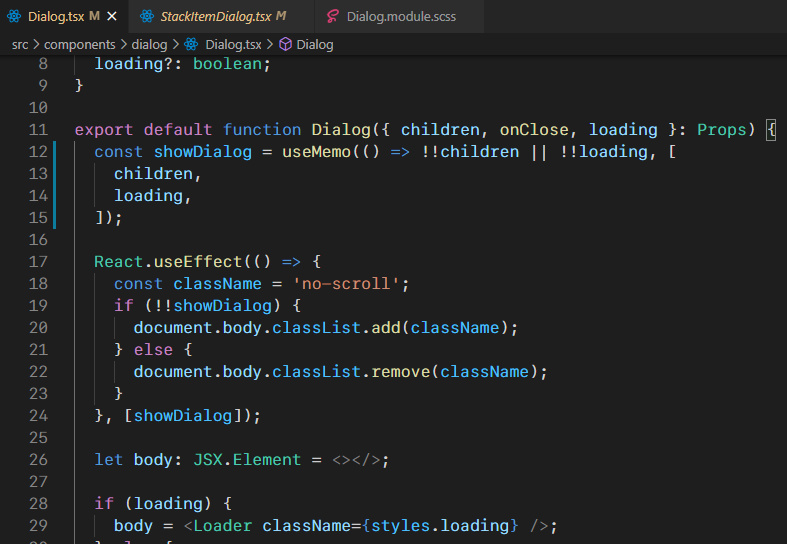This screenshot has width=787, height=544.
Task: Click React file icon in the breadcrumb
Action: (x=191, y=45)
